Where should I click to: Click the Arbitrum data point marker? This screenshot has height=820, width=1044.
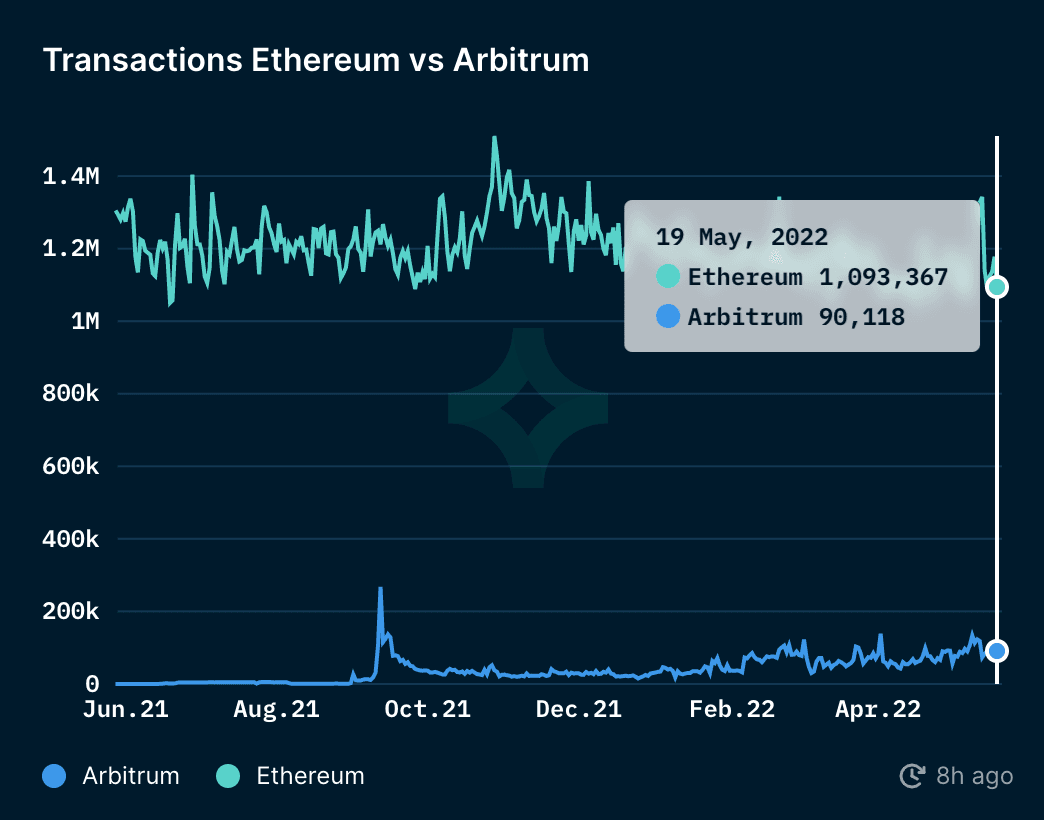[x=996, y=651]
